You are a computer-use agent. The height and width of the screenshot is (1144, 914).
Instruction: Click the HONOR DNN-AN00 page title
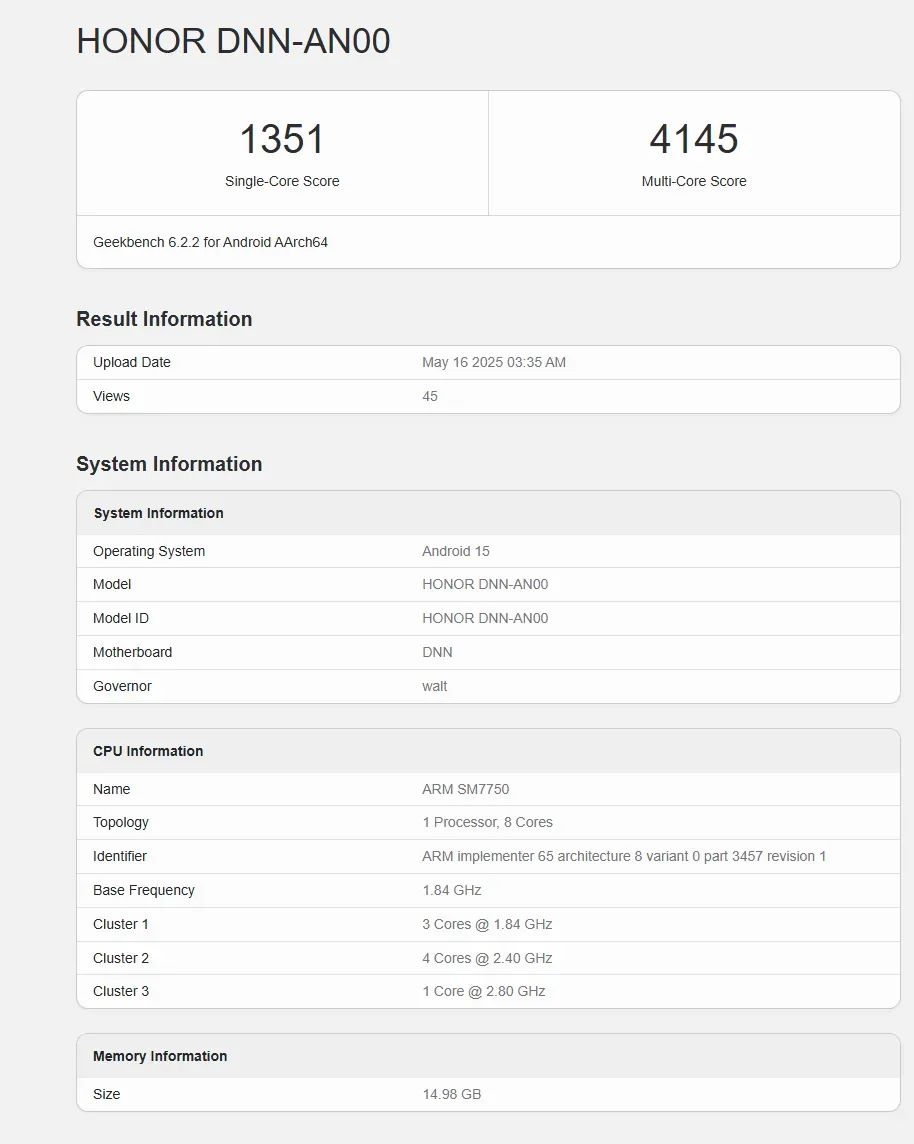tap(233, 41)
